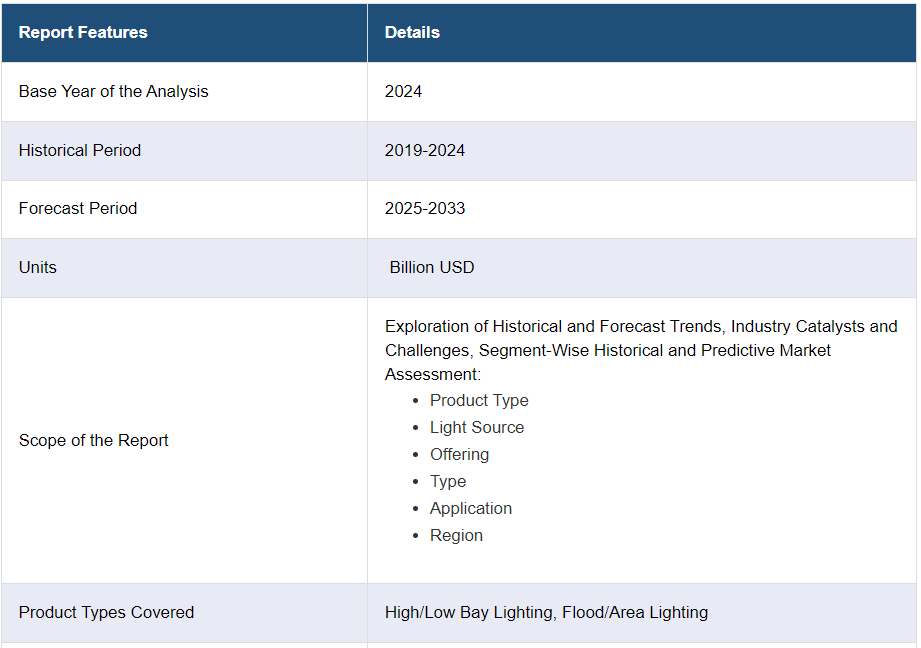This screenshot has width=921, height=648.
Task: Select the Historical Period row label
Action: 80,150
